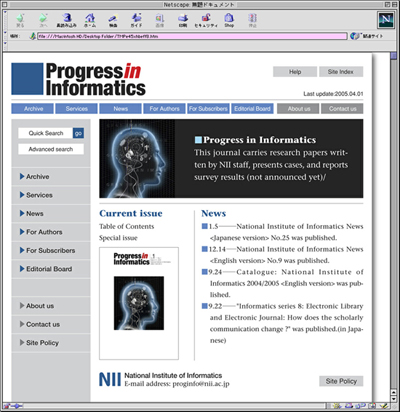
Task: Click the vertical scrollbar down arrow
Action: [x=394, y=399]
